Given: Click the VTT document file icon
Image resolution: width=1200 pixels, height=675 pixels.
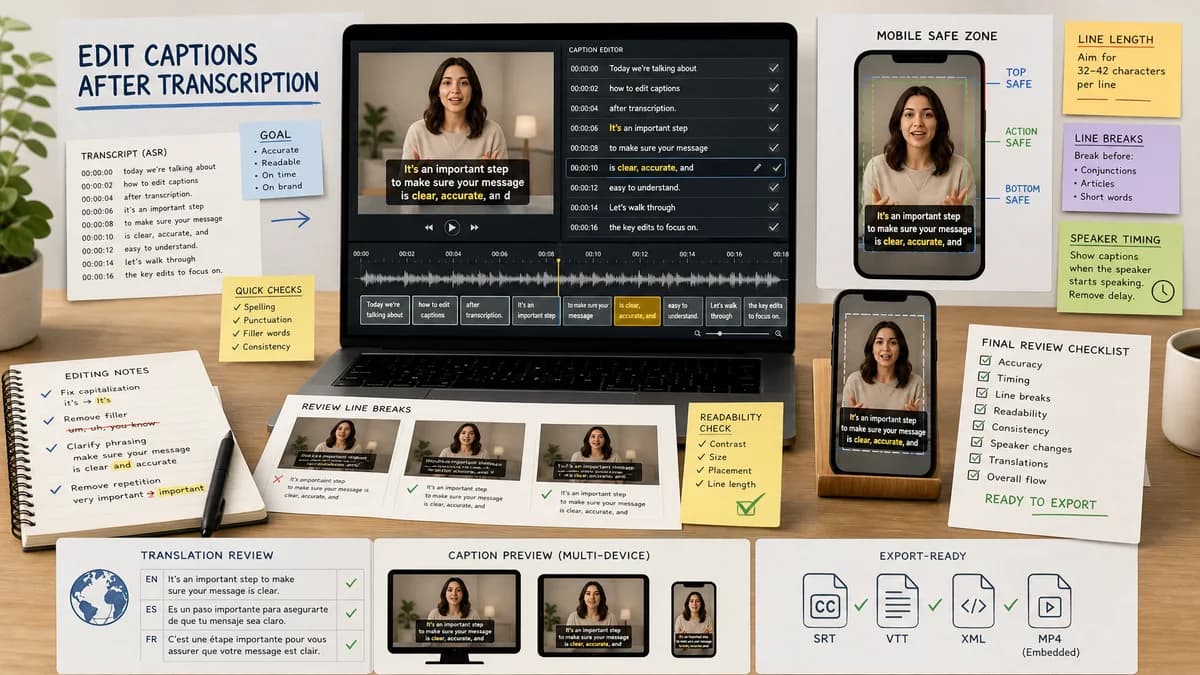Looking at the screenshot, I should pos(897,600).
